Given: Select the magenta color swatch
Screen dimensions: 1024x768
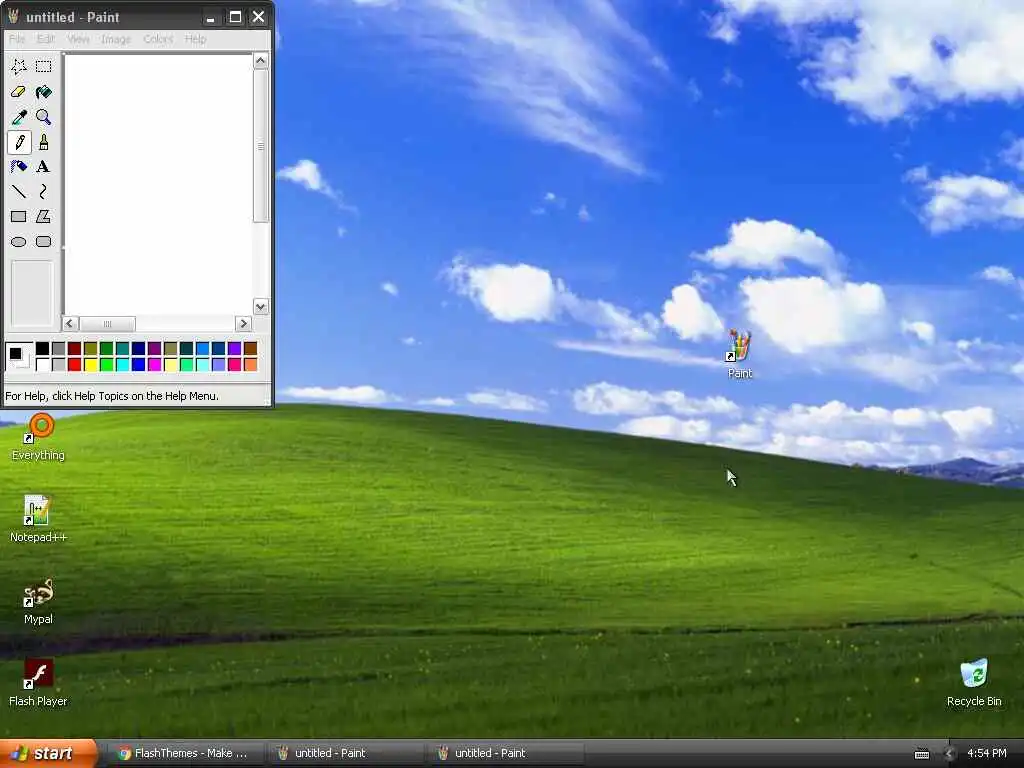Looking at the screenshot, I should coord(154,364).
